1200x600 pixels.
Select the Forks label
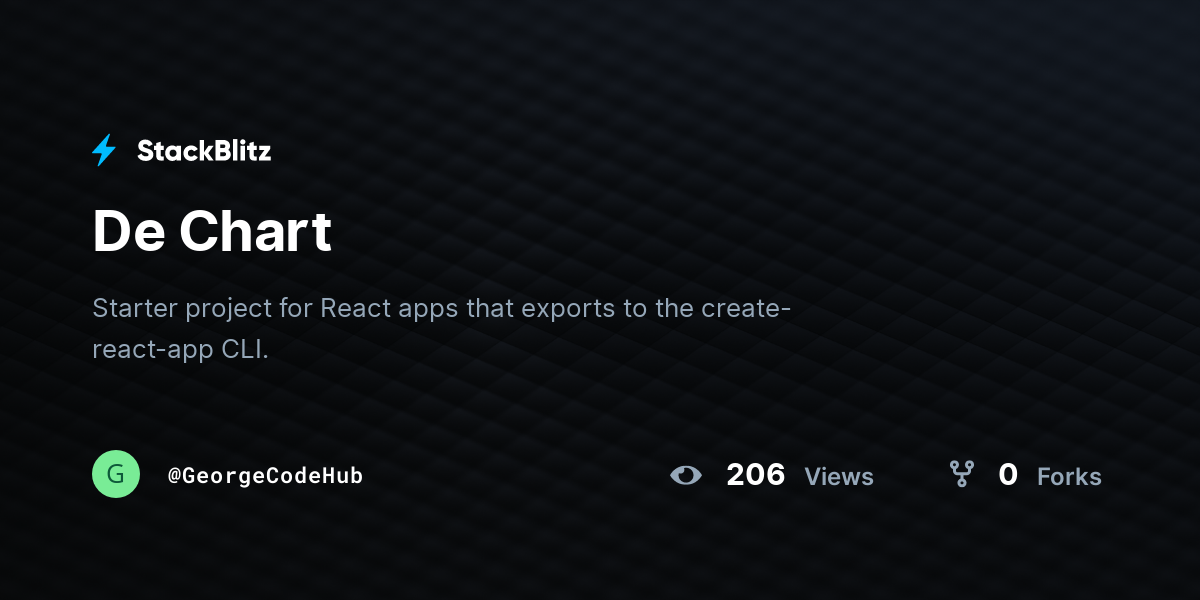click(1069, 477)
